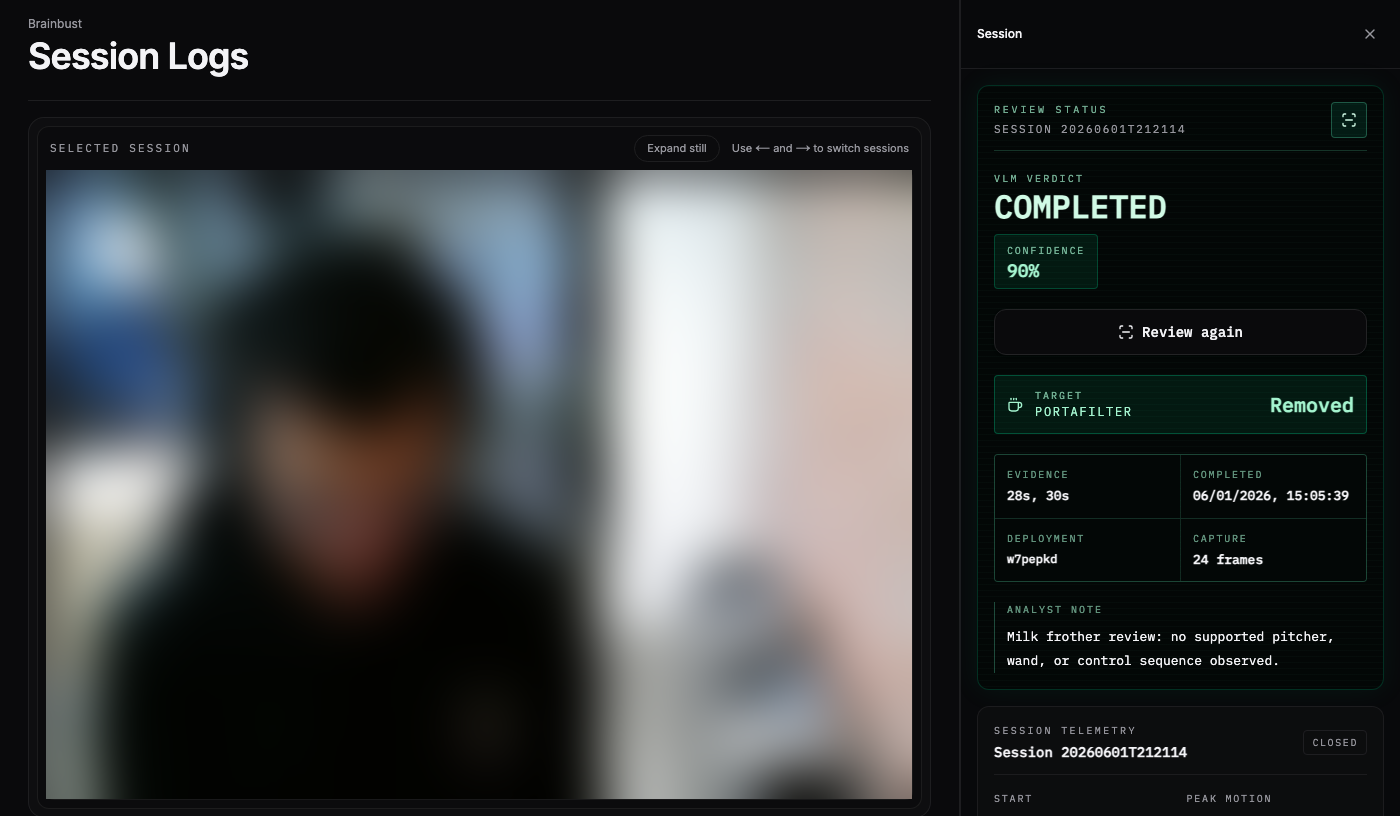Click the SELECTED SESSION label
Screen dimensions: 1400x816
[120, 148]
